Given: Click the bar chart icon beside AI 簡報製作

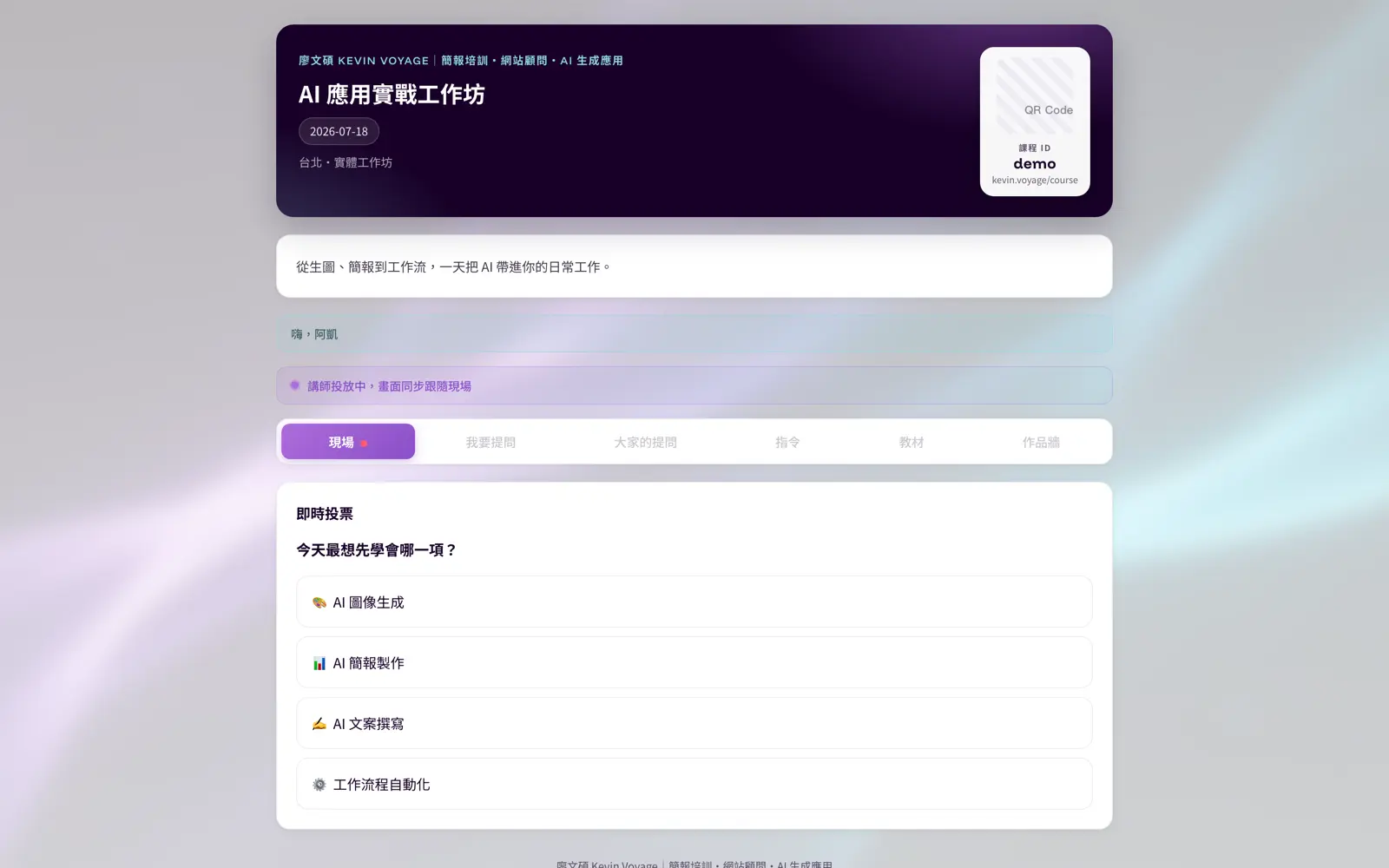Looking at the screenshot, I should click(319, 663).
